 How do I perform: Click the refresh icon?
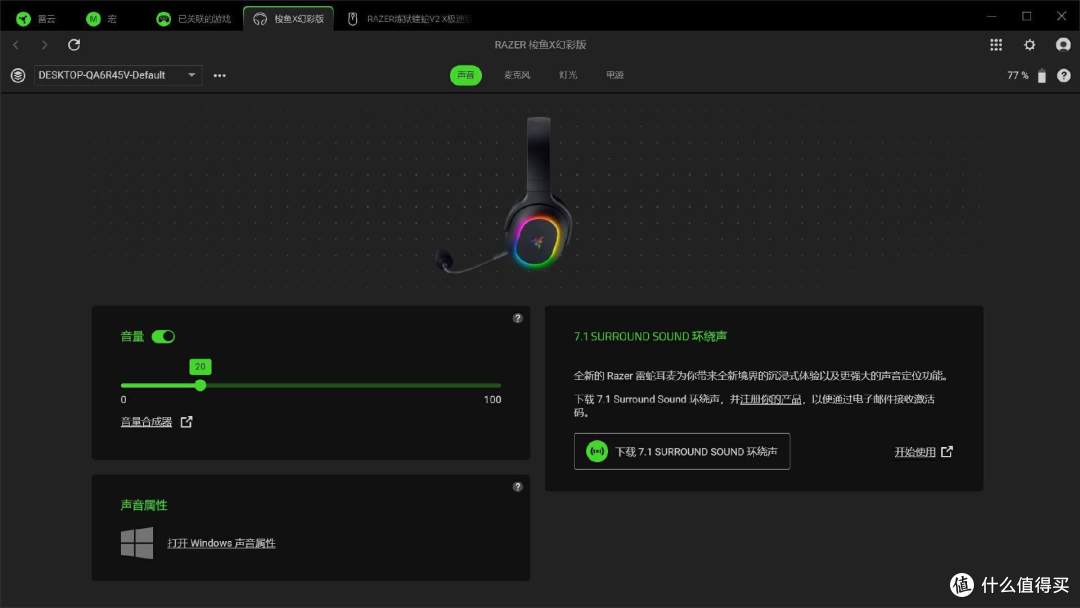[74, 45]
